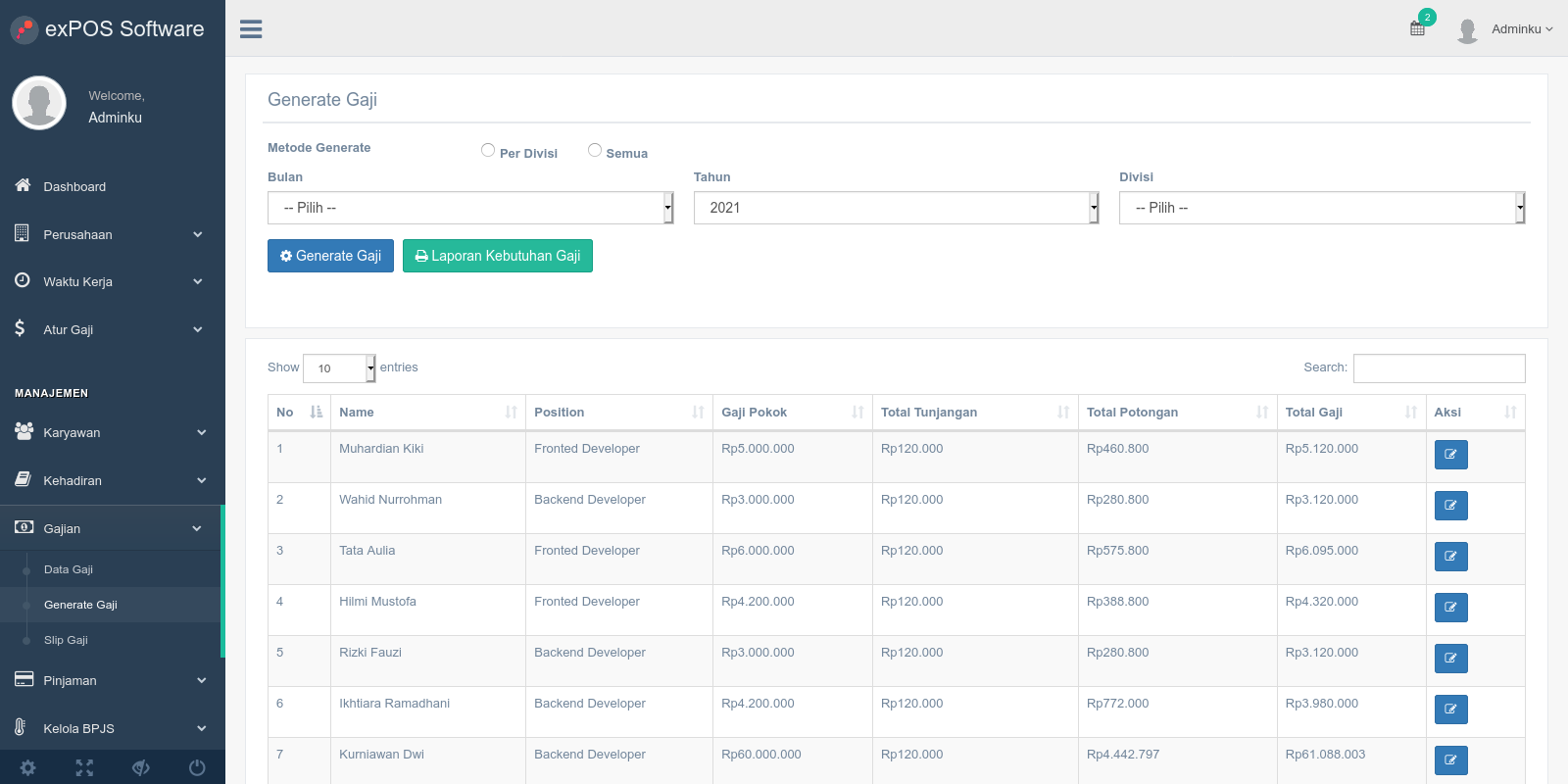Click the Adminku profile avatar in sidebar
Screen dimensions: 1568x784
pos(39,103)
